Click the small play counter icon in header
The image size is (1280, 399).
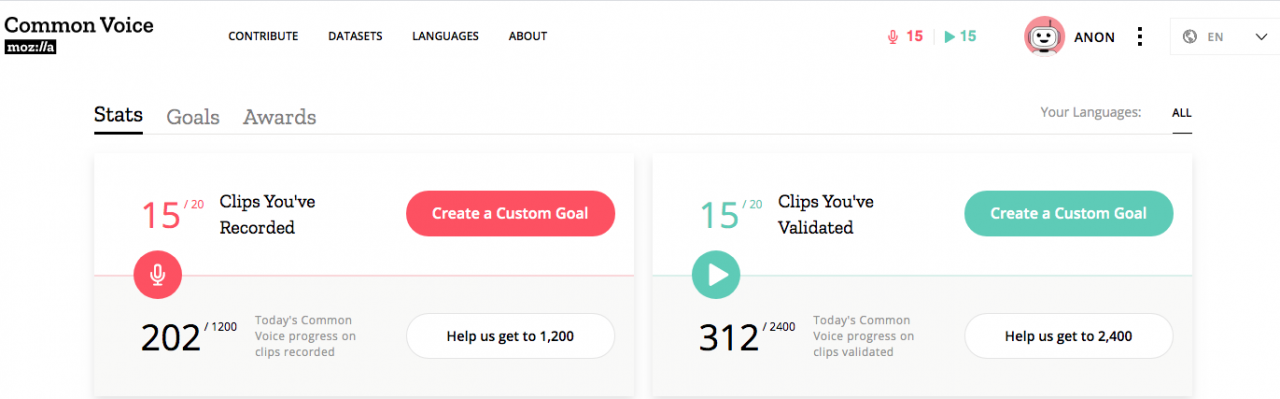pyautogui.click(x=950, y=37)
